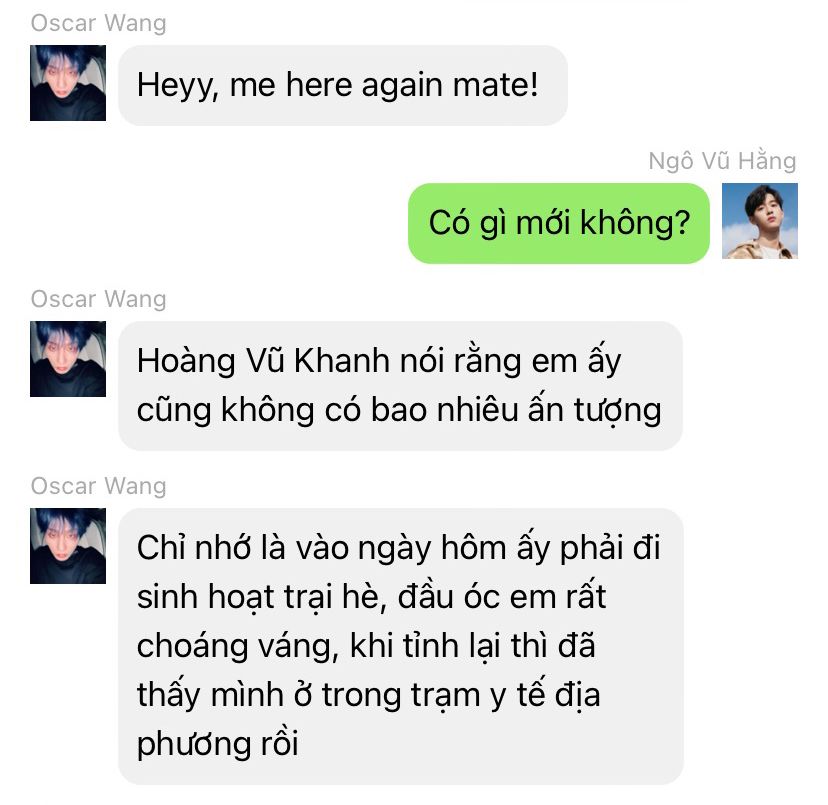Image resolution: width=828 pixels, height=805 pixels.
Task: Select the line starting "Chỉ nhớ là vào ngày"
Action: point(398,548)
